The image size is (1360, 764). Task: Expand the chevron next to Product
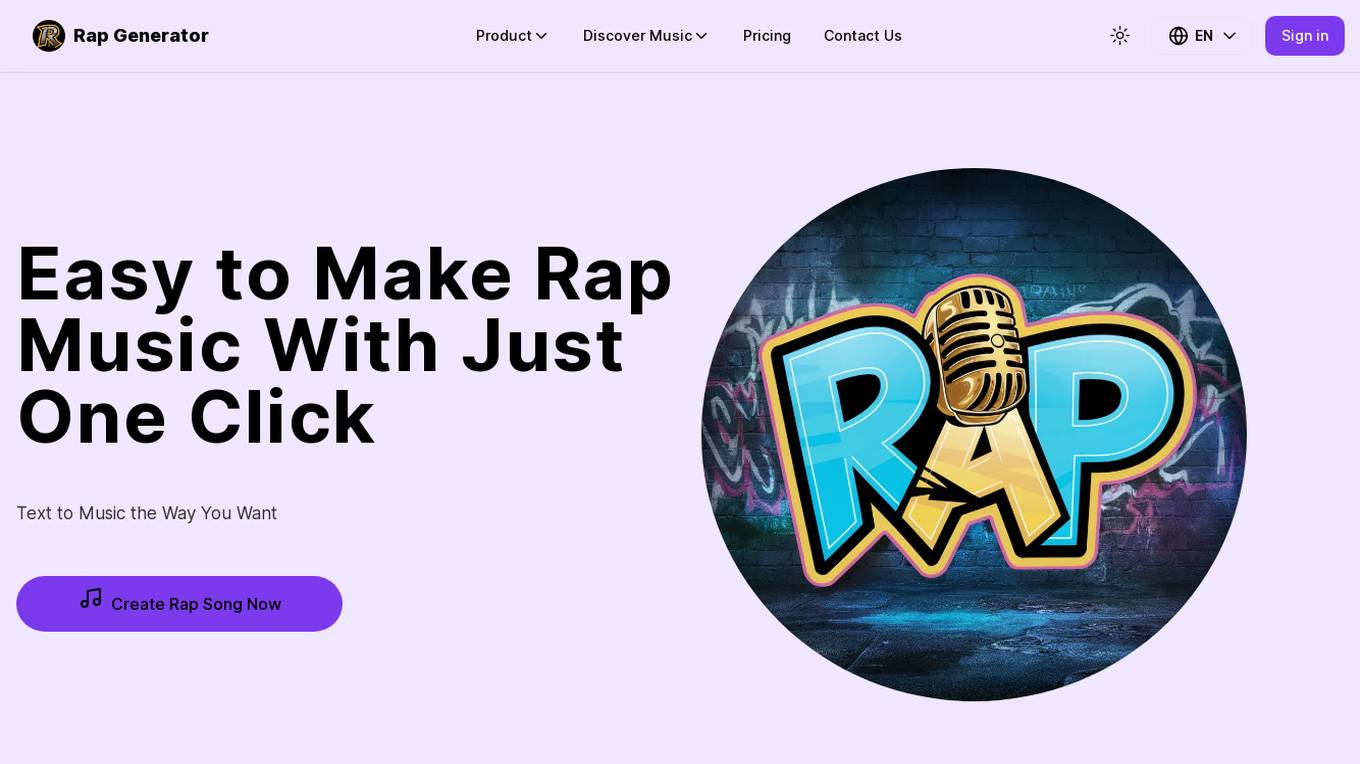(541, 36)
